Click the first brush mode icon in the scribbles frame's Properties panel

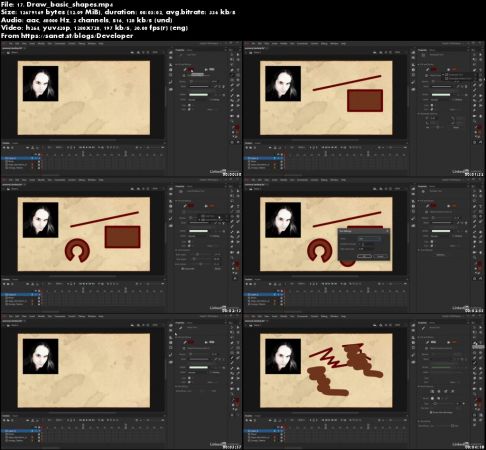tap(432, 391)
